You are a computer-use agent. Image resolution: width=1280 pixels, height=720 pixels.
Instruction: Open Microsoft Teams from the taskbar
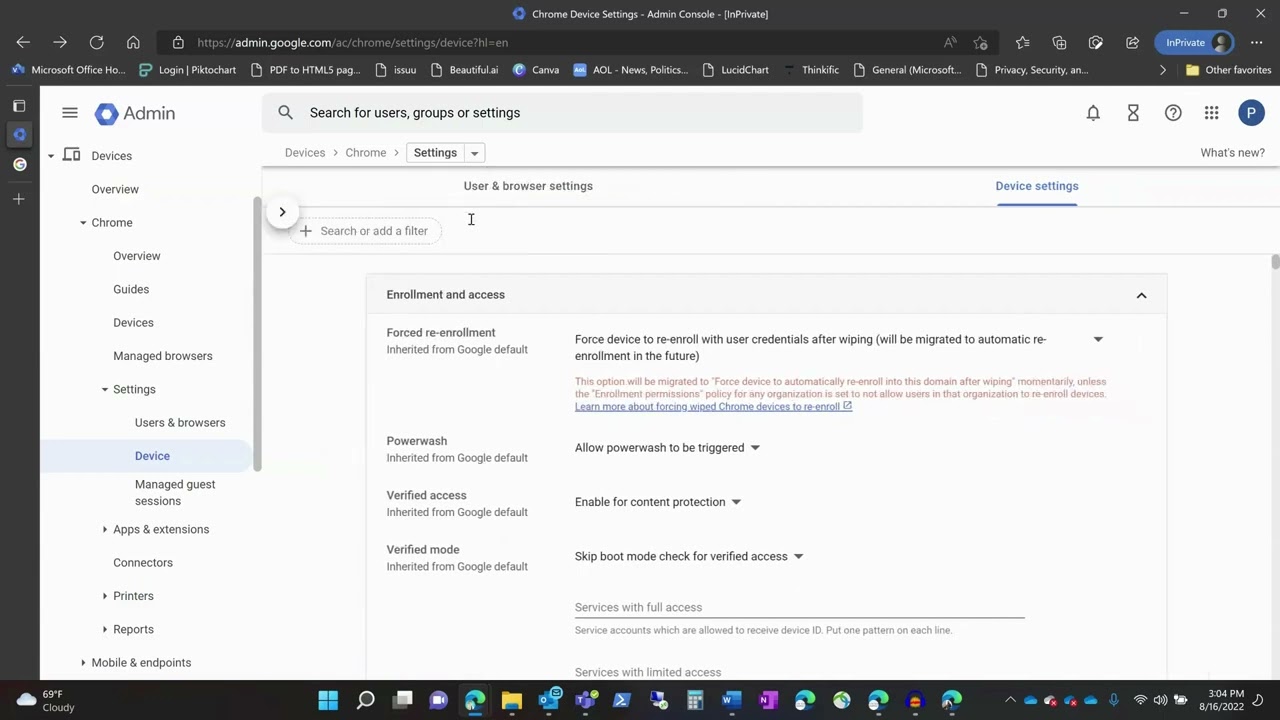click(x=586, y=700)
